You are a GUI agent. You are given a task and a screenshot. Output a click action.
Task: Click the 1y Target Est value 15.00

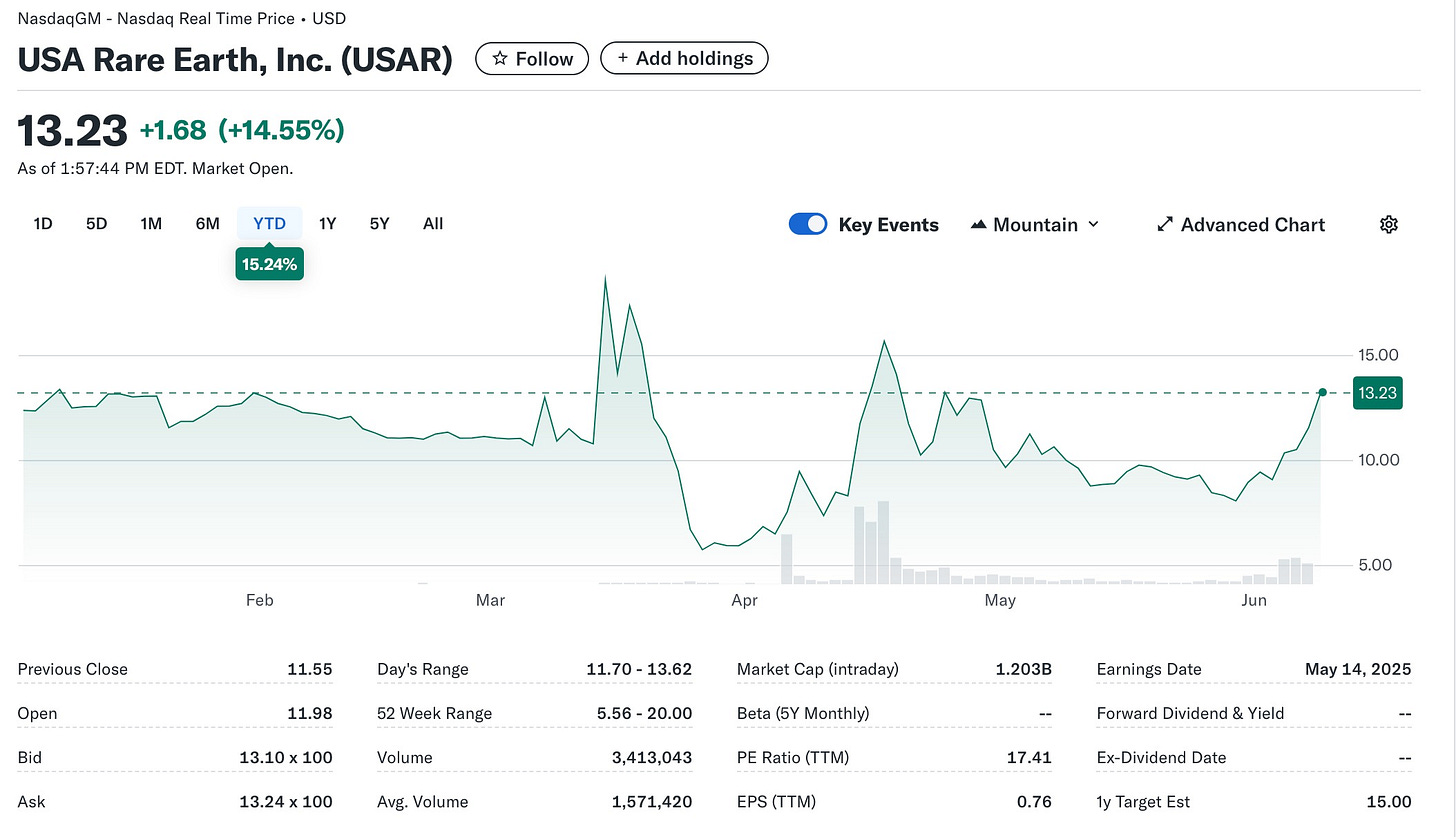pos(1391,802)
